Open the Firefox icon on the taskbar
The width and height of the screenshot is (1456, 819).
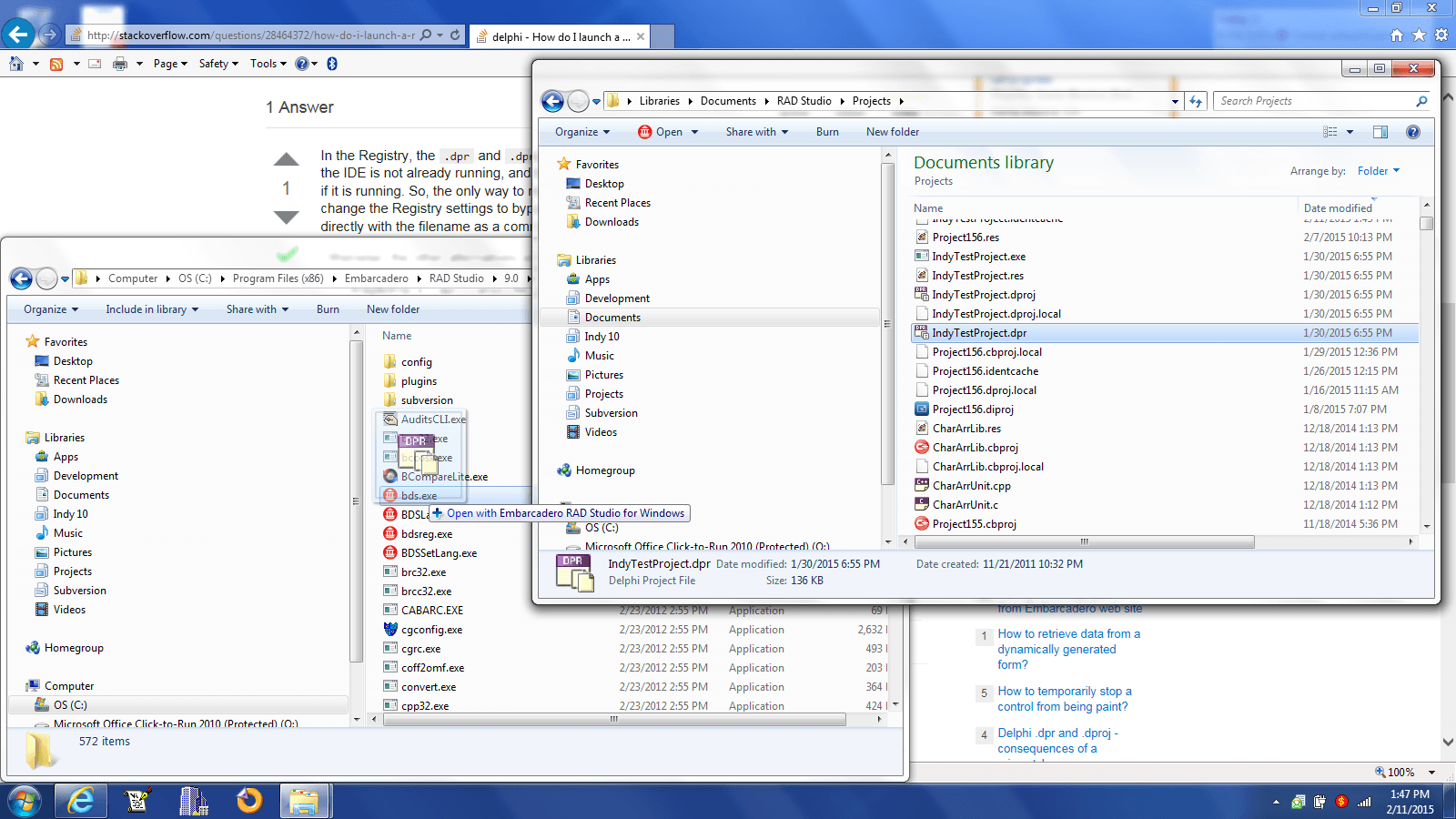tap(248, 802)
